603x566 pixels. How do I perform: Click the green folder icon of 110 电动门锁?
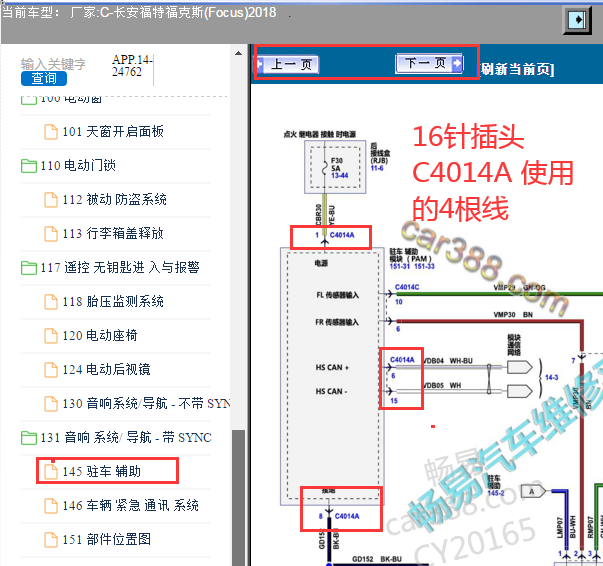tap(29, 166)
